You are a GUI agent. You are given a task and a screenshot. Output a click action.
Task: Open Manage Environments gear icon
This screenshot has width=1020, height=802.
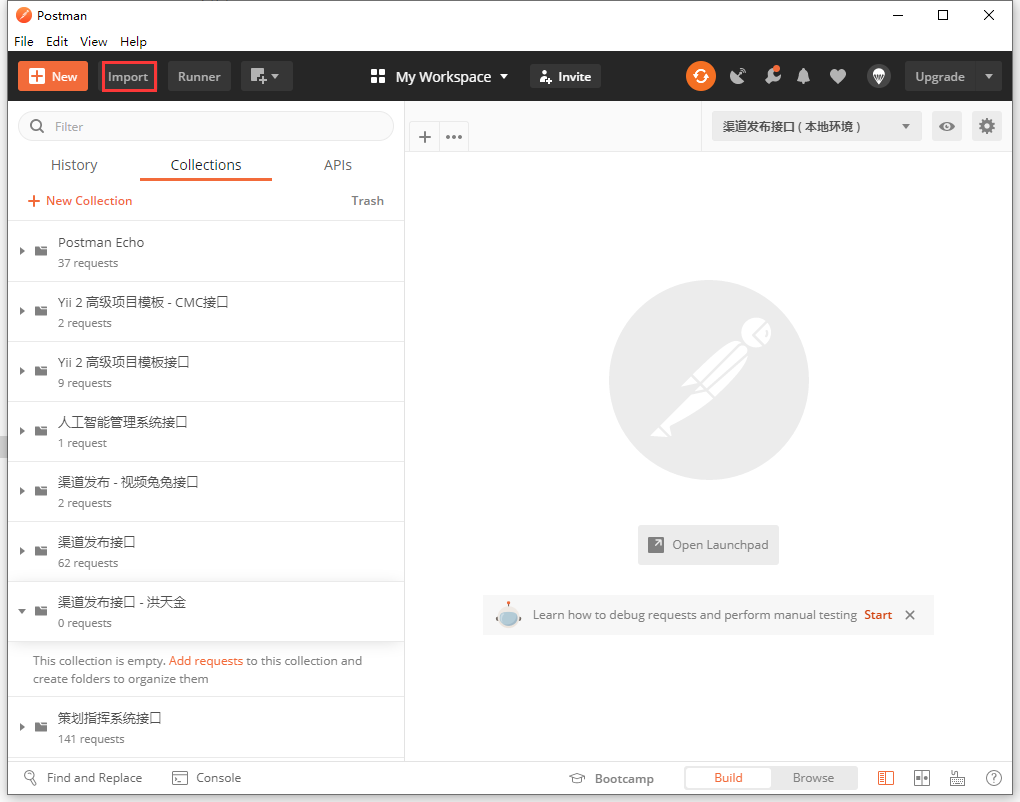tap(987, 126)
